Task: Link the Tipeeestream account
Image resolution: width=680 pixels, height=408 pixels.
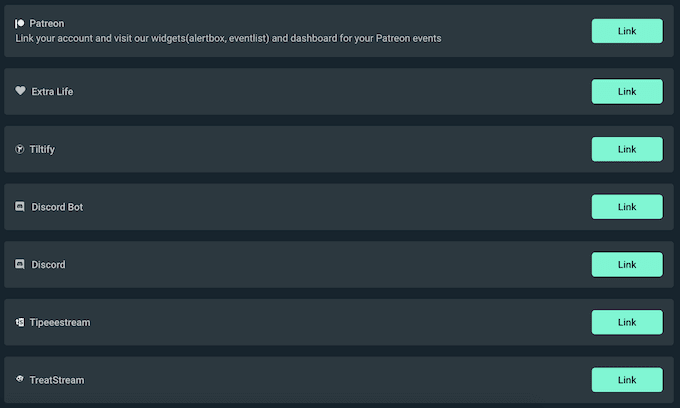Action: 627,322
